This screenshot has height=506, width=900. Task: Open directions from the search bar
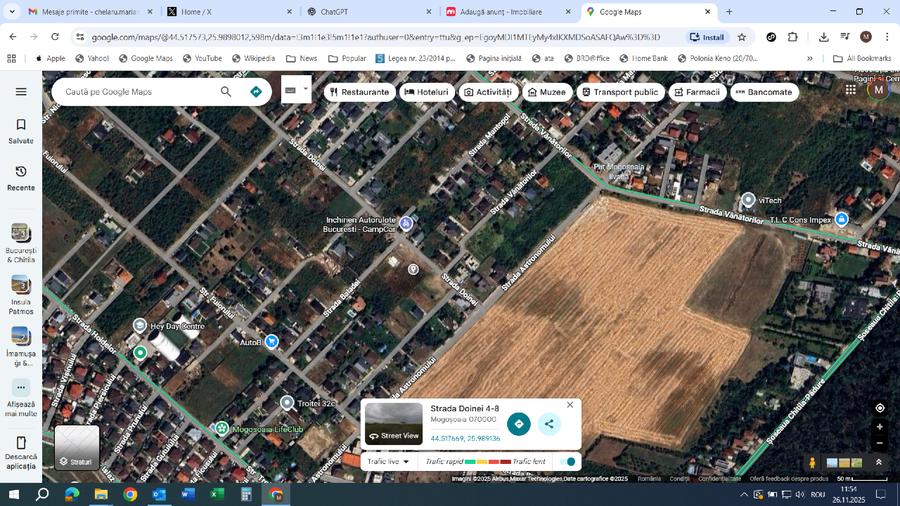point(256,91)
